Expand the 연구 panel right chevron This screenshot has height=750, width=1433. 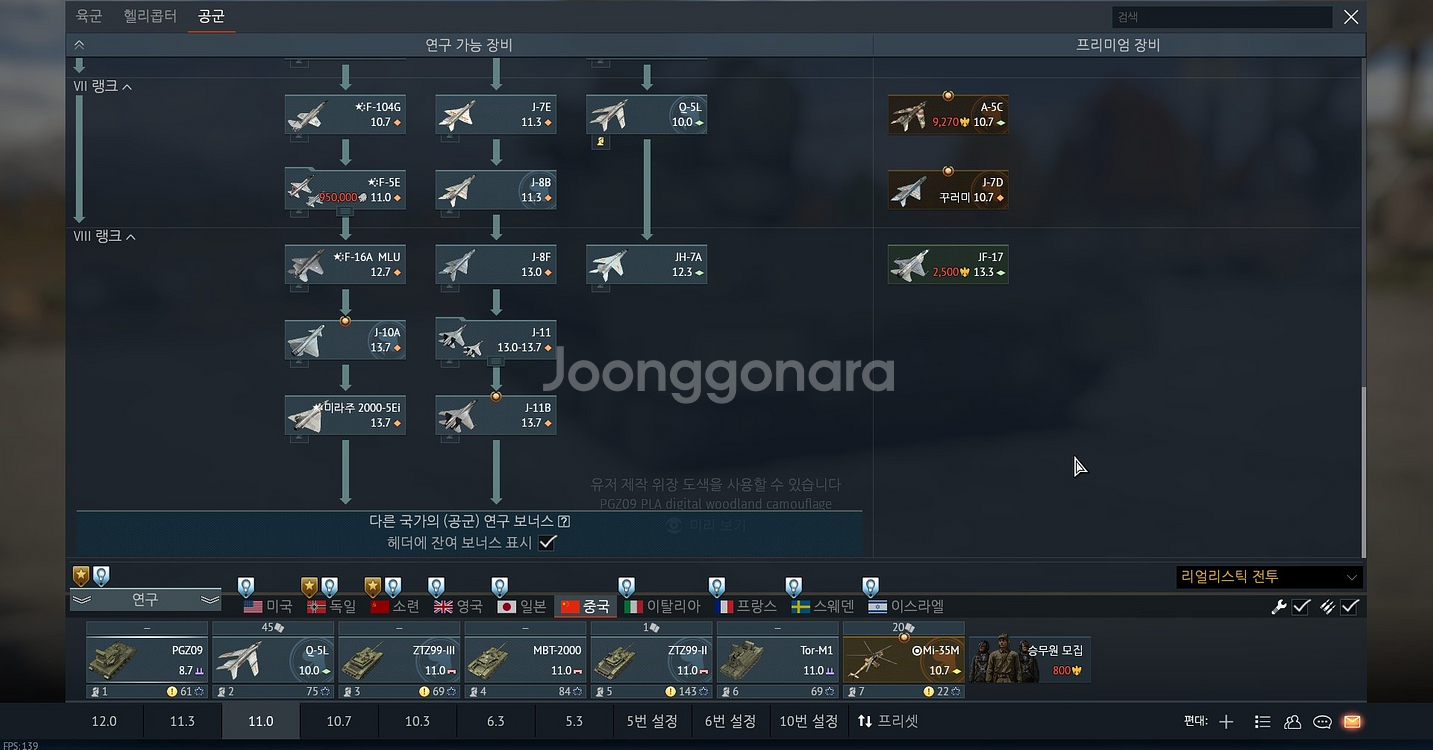[x=210, y=600]
